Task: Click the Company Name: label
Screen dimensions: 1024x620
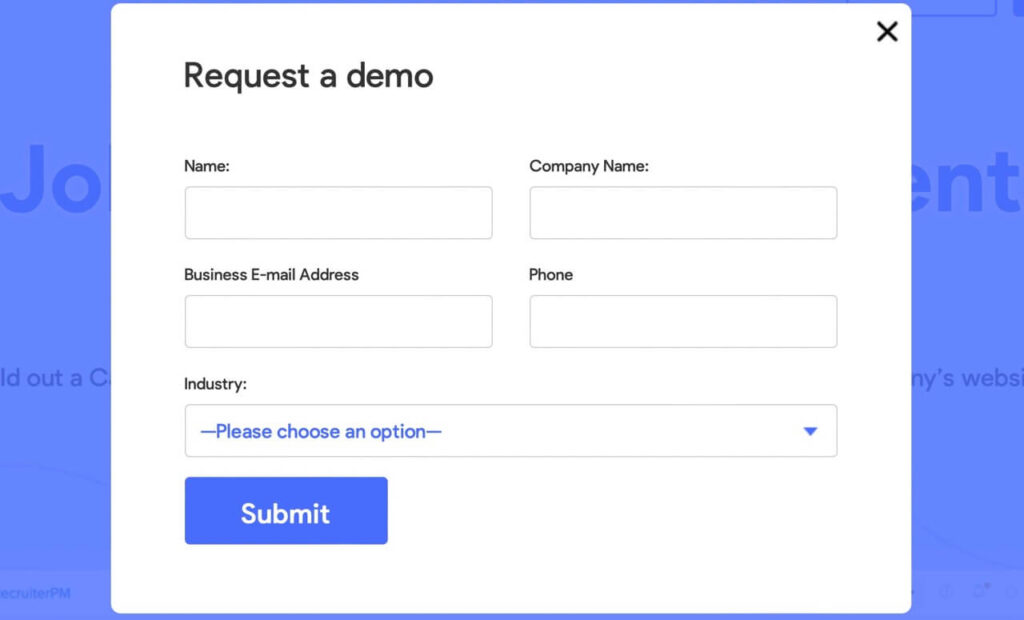Action: pos(589,166)
